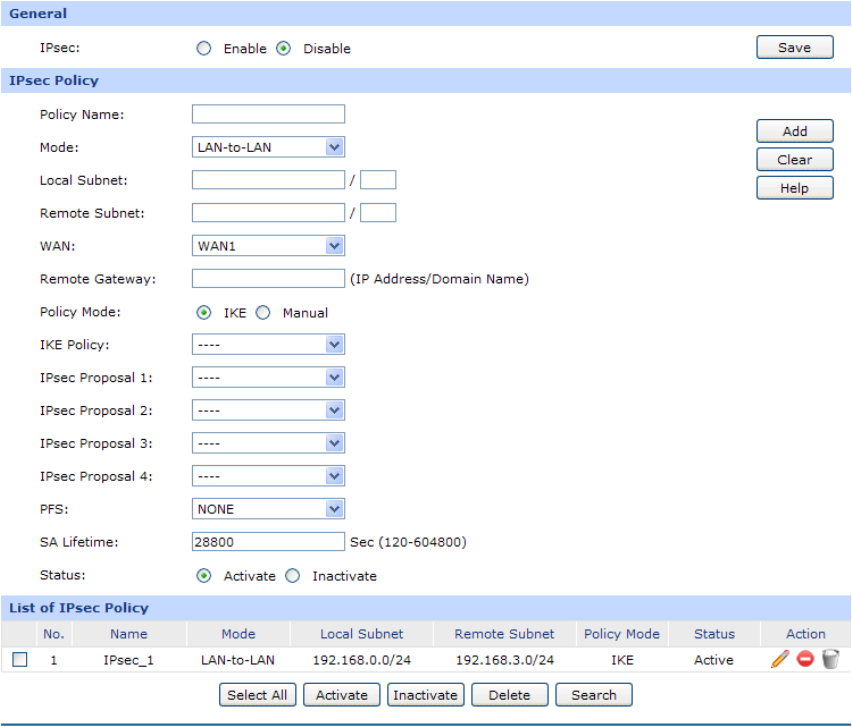The image size is (852, 727).
Task: Click the IPsec_1 name in the list
Action: [x=129, y=660]
